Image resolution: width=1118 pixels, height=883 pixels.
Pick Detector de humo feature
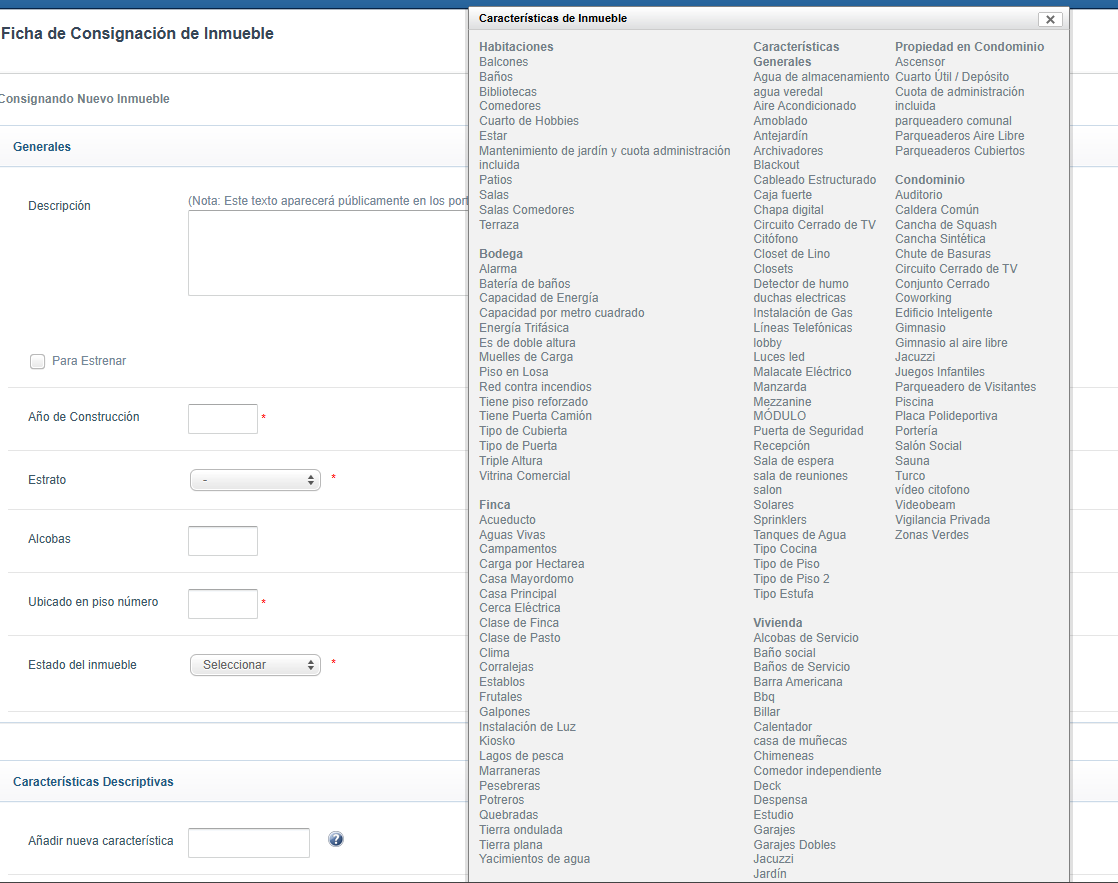801,284
